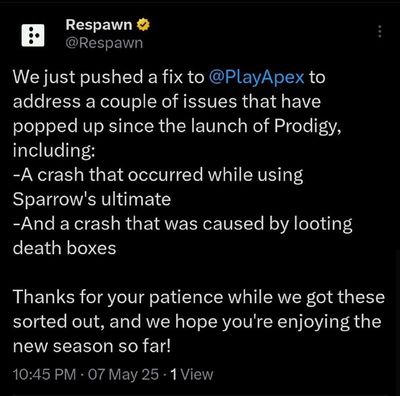The height and width of the screenshot is (396, 400).
Task: Open the Respawn display name link
Action: [99, 25]
